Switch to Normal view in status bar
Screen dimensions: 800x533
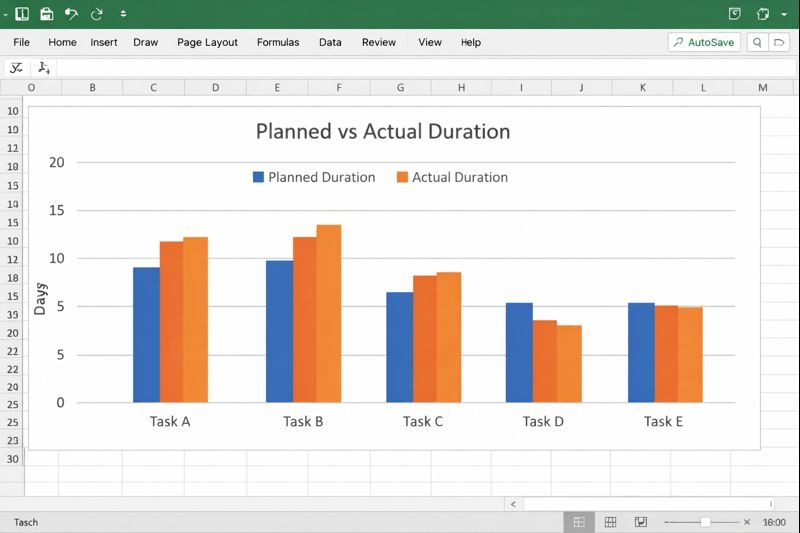578,522
